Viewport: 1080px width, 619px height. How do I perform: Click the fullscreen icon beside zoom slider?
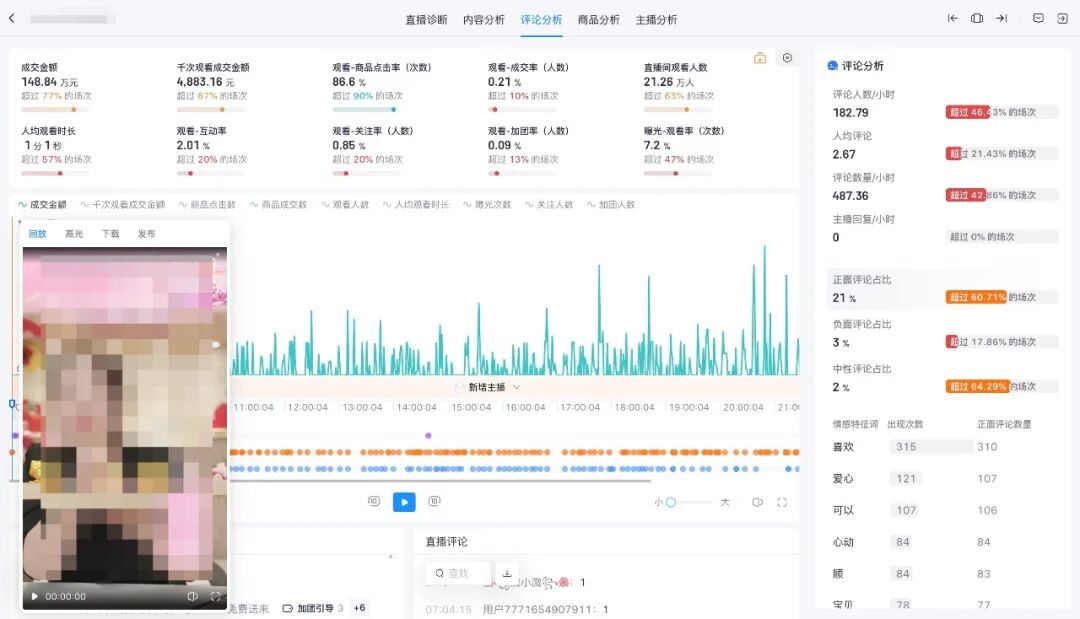(782, 503)
